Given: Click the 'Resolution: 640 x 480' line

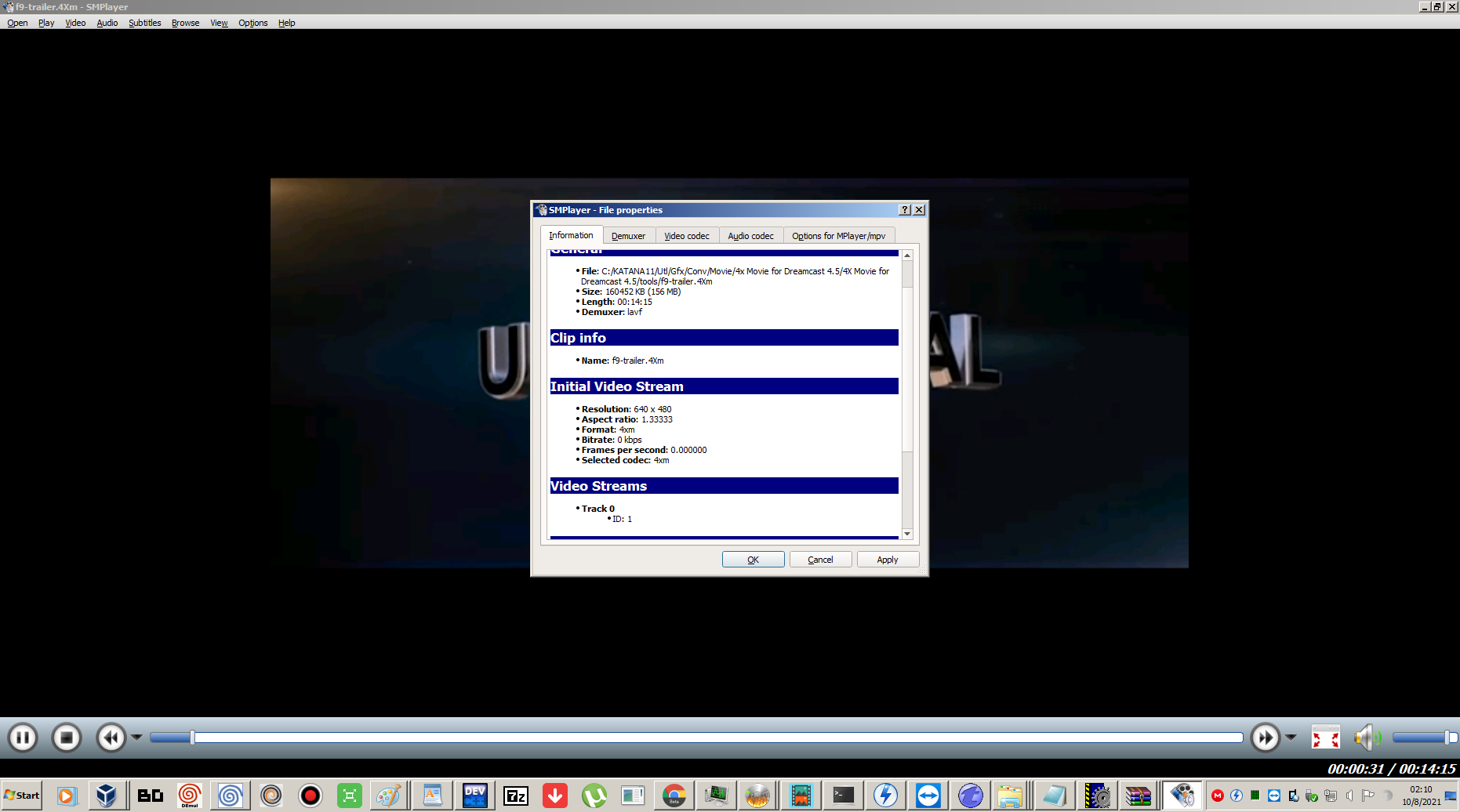Looking at the screenshot, I should tap(626, 409).
